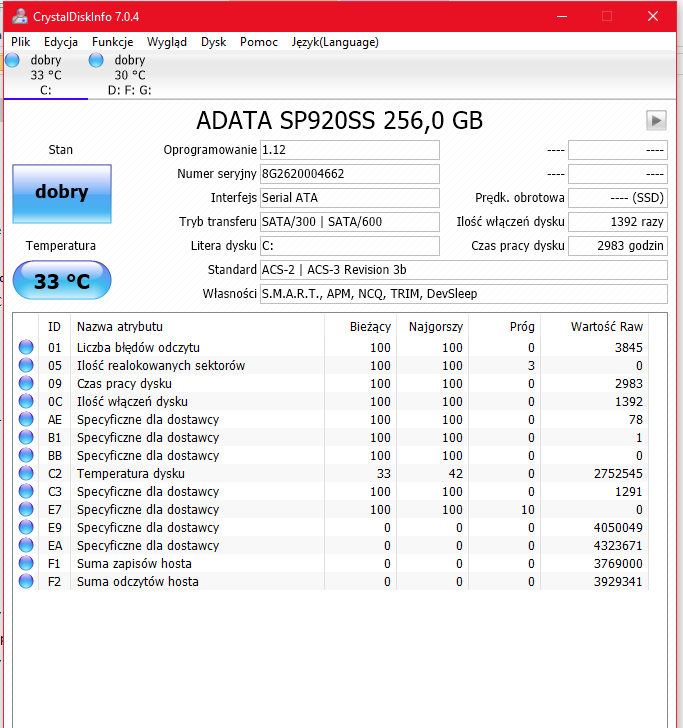
Task: Click raw value 4050049
Action: point(618,527)
